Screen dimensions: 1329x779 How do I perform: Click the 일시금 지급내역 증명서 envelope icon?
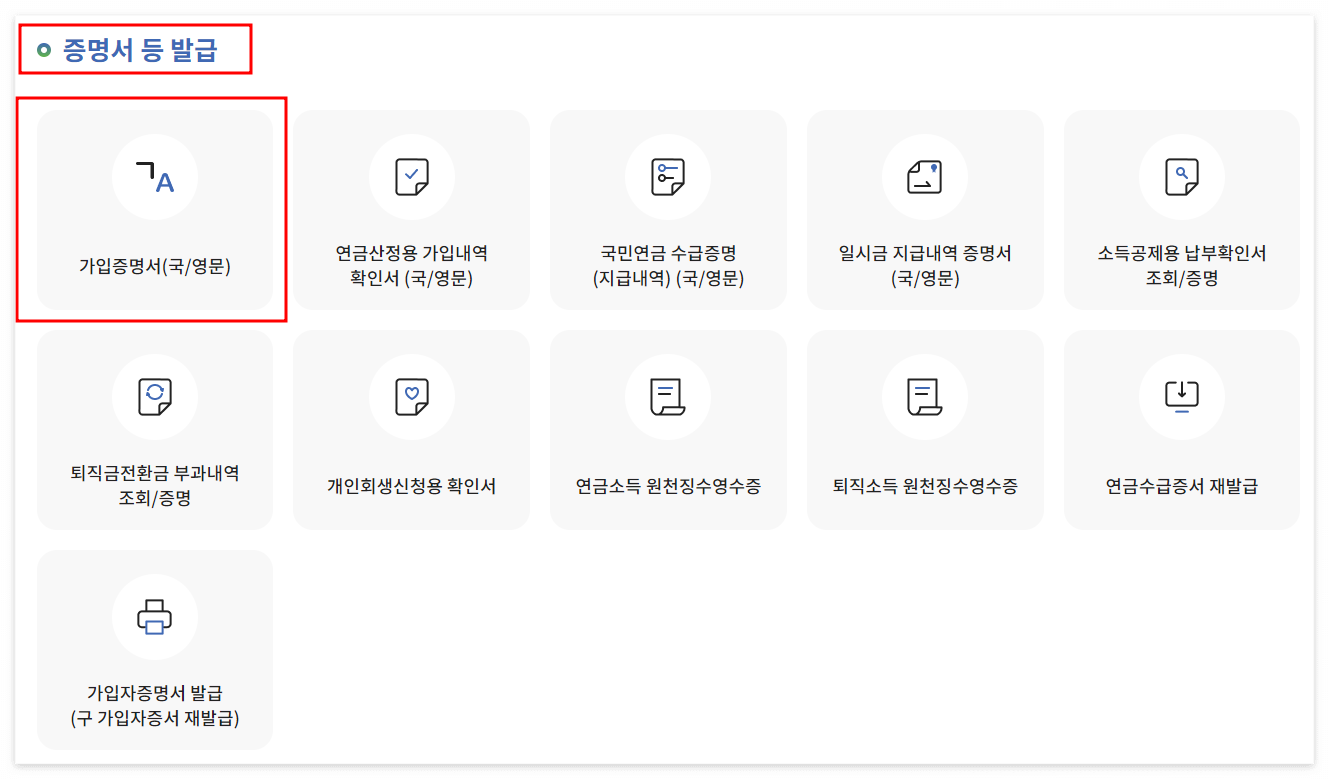[x=925, y=177]
